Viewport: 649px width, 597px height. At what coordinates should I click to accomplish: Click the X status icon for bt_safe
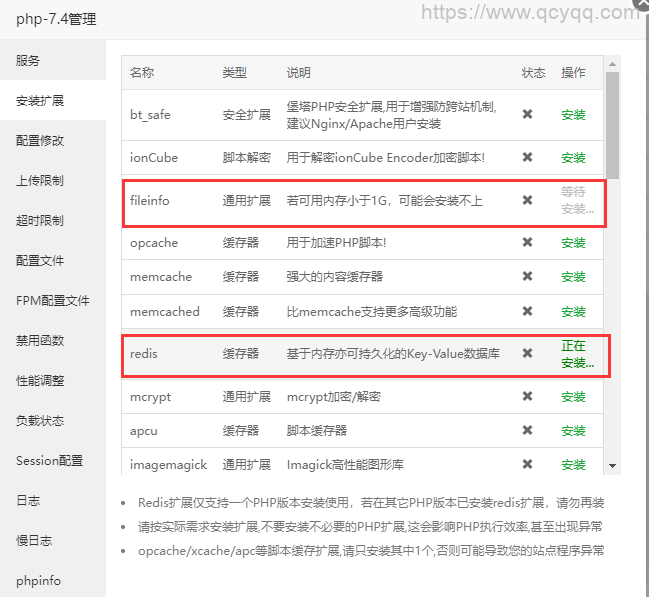527,114
